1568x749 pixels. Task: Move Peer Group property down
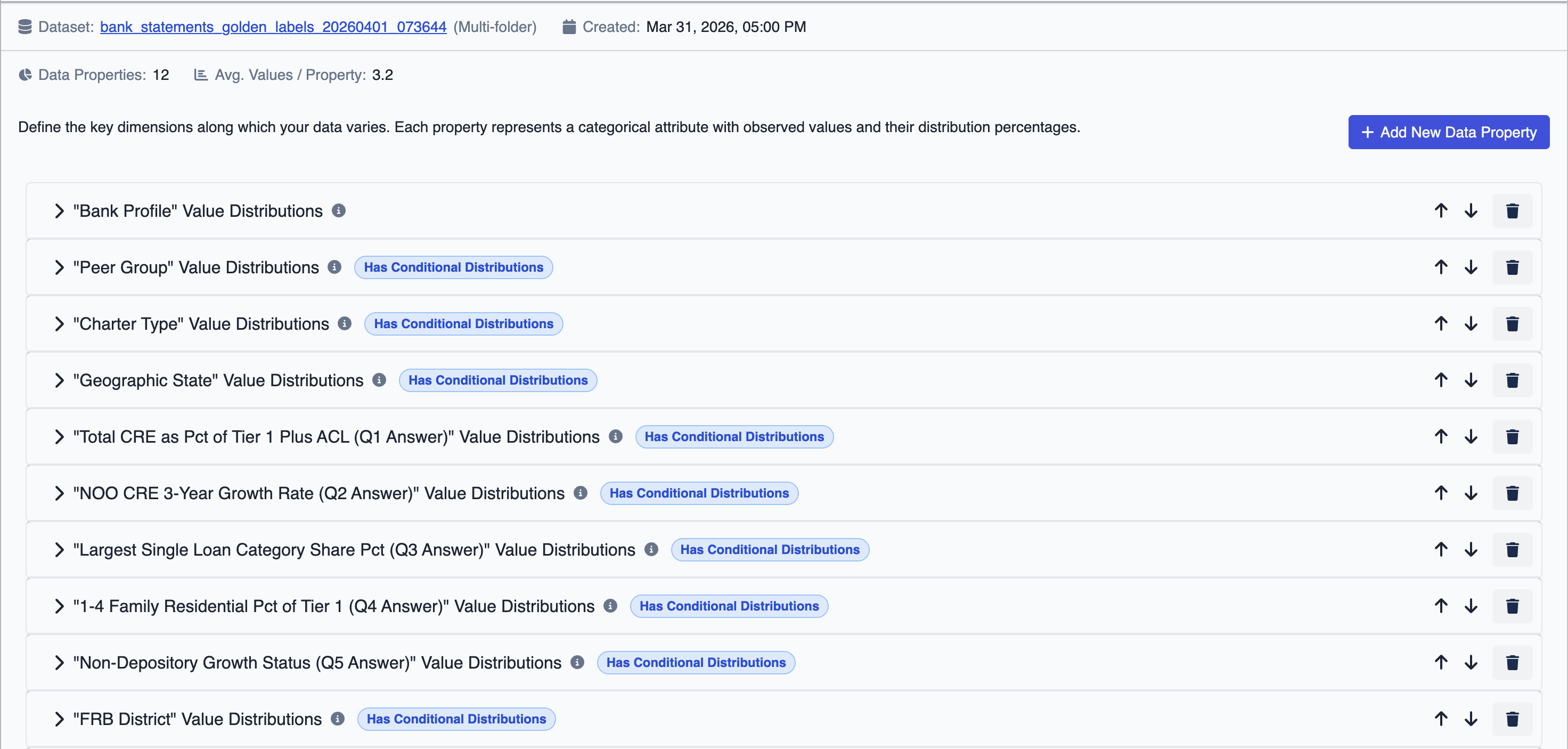1471,267
